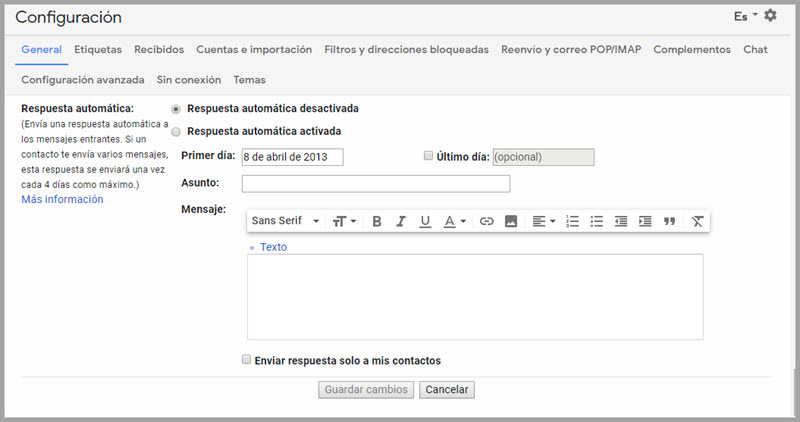Create a bulleted list
Screen dimensions: 800x422
point(597,221)
